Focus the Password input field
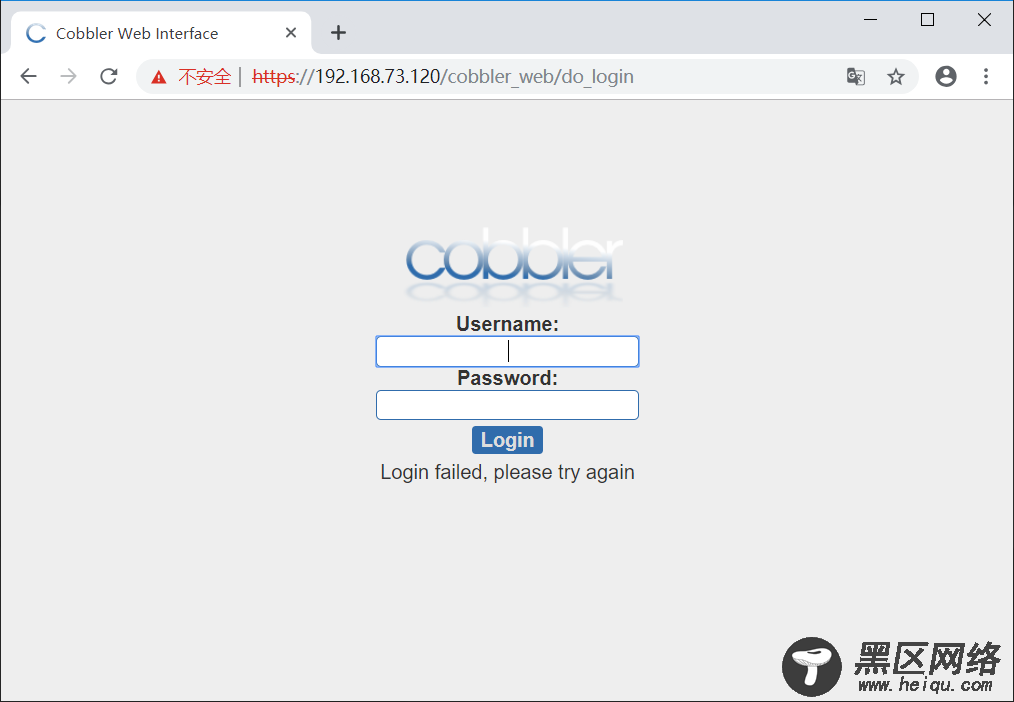The width and height of the screenshot is (1014, 702). (508, 405)
